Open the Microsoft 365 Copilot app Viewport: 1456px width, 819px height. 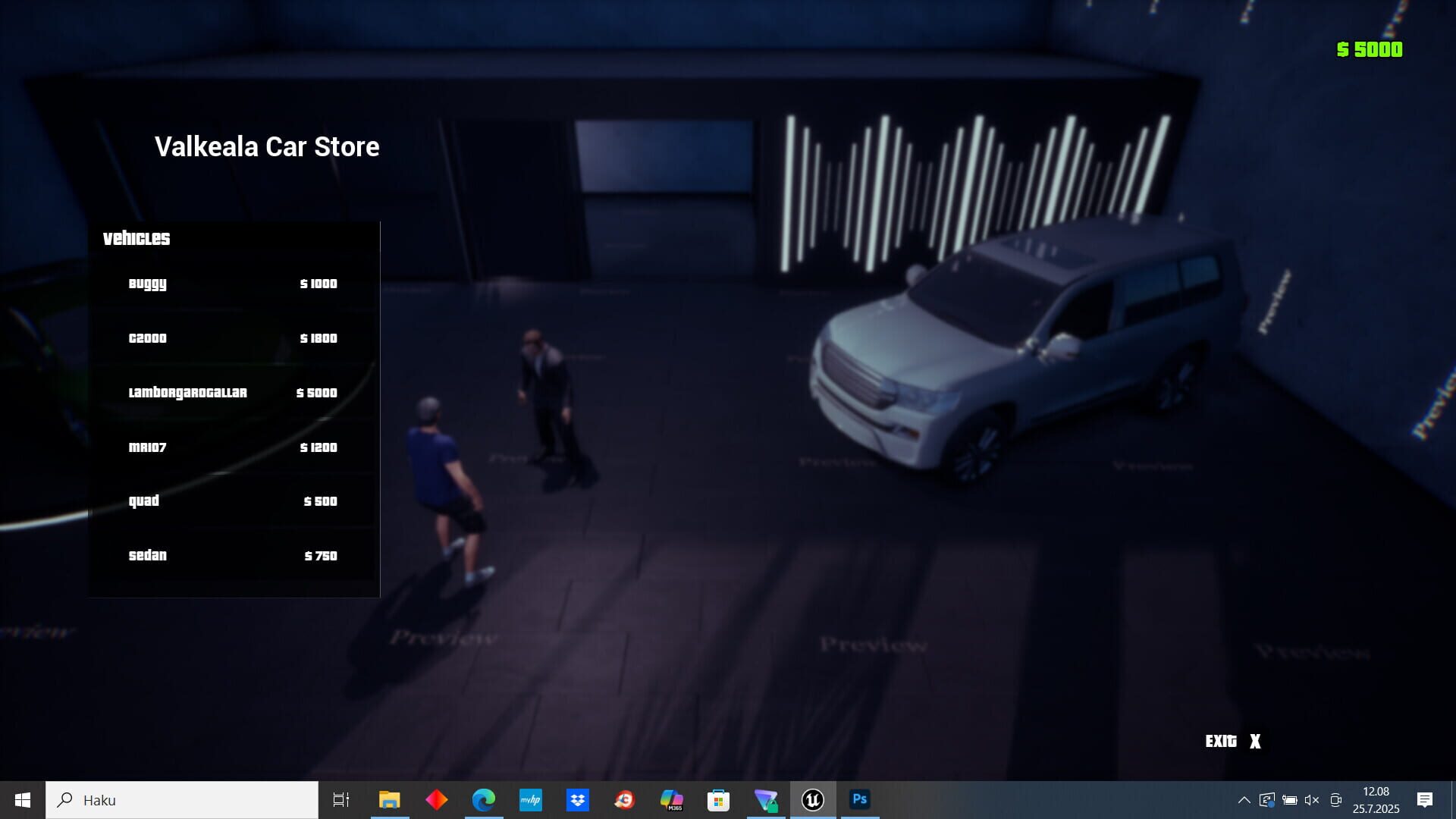[x=672, y=799]
